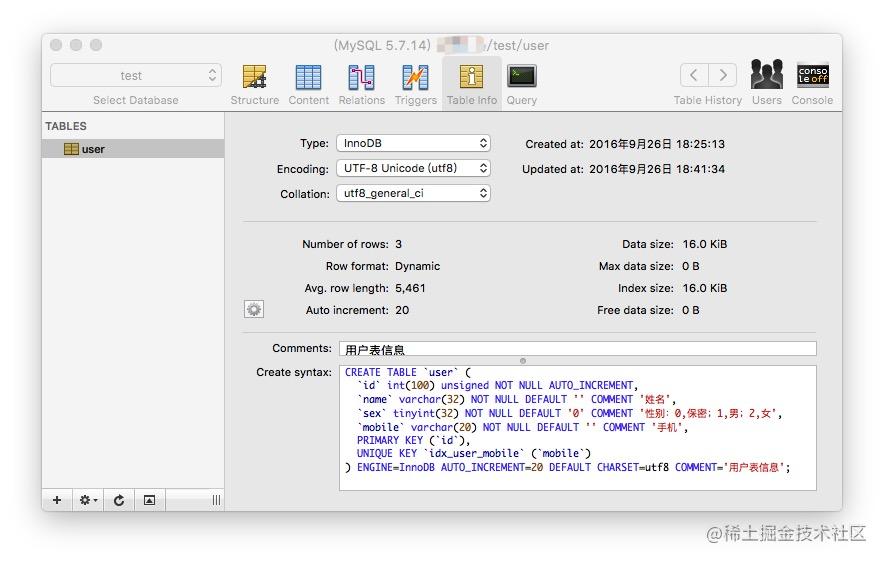Click the Row format value Dynamic
This screenshot has width=884, height=561.
(x=417, y=266)
